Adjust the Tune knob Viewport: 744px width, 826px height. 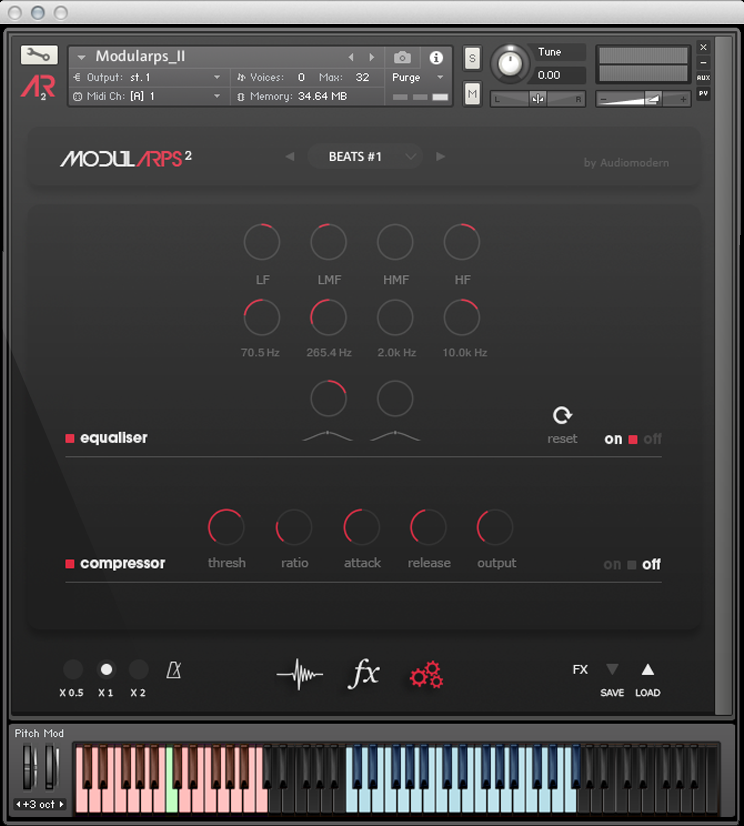pyautogui.click(x=510, y=64)
